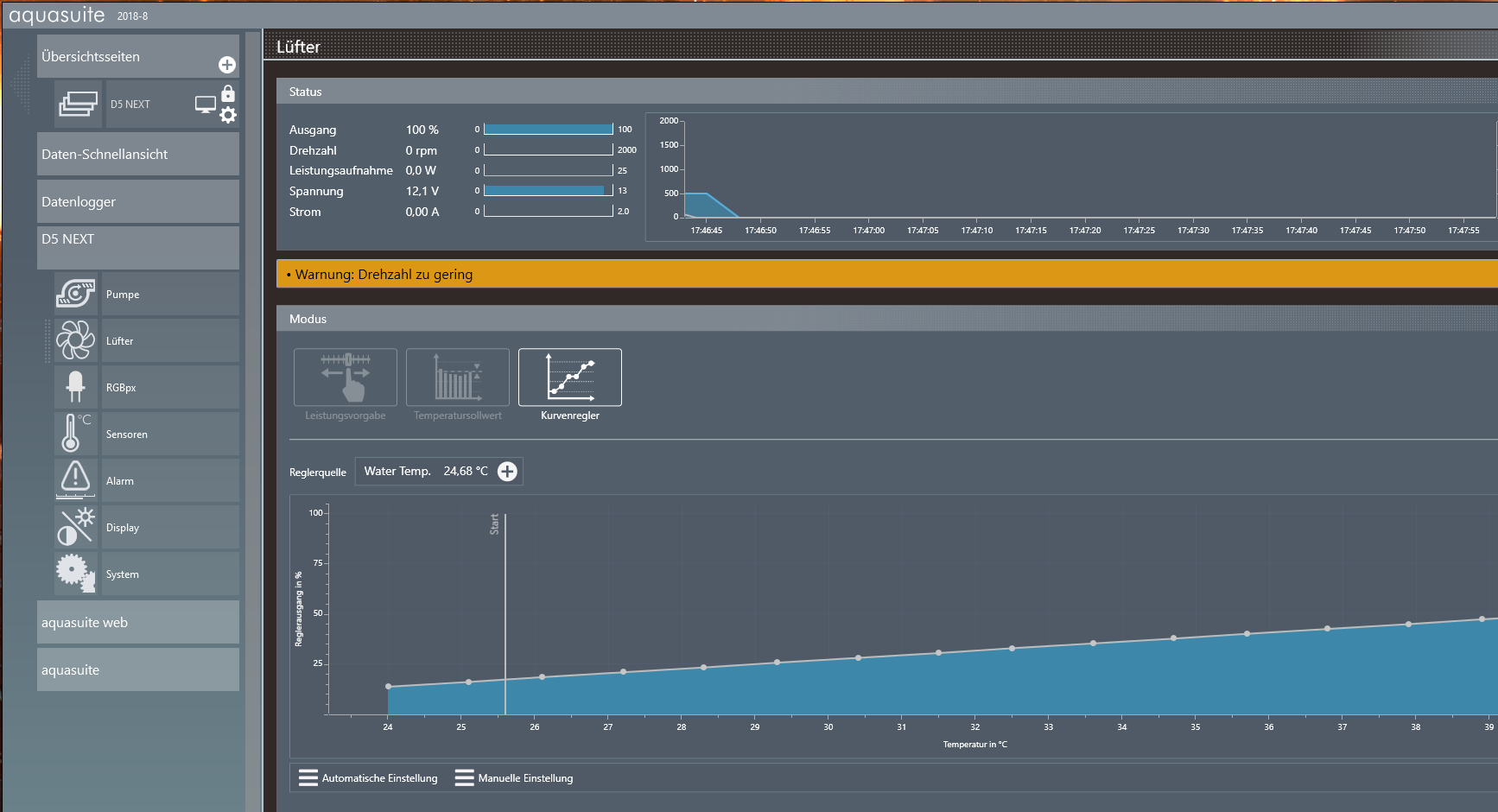Expand Manuelle Einstellung section
The height and width of the screenshot is (812, 1498).
coord(514,778)
